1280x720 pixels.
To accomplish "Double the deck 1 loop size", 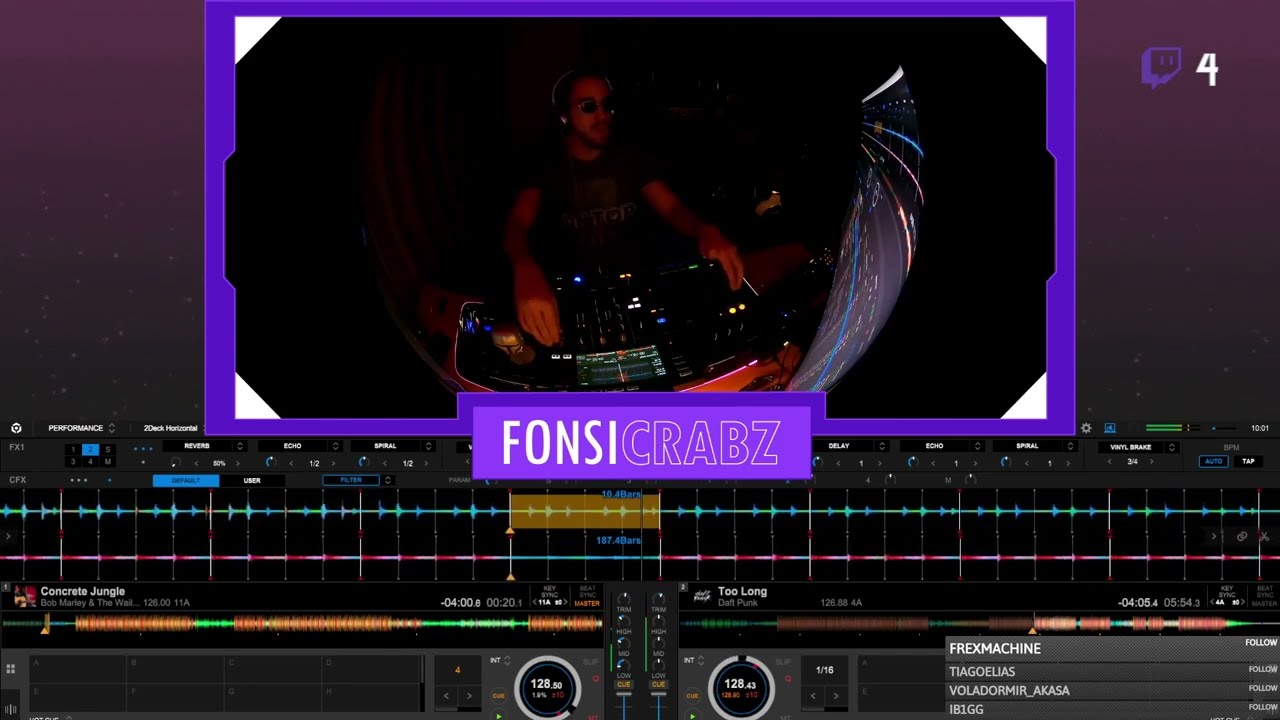I will coord(470,696).
